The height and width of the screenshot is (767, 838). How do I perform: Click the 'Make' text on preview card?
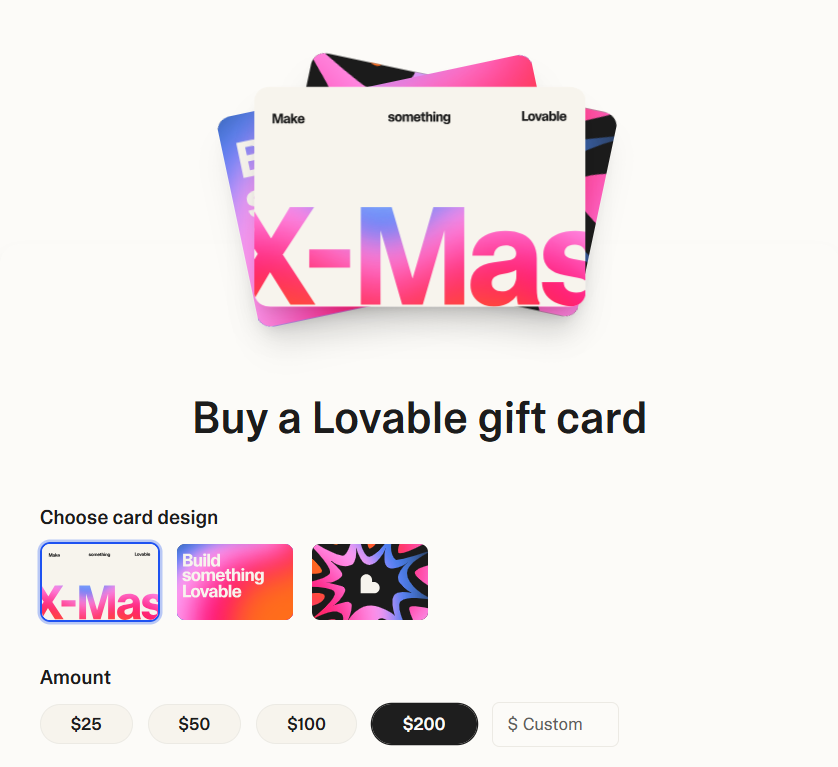(x=288, y=119)
